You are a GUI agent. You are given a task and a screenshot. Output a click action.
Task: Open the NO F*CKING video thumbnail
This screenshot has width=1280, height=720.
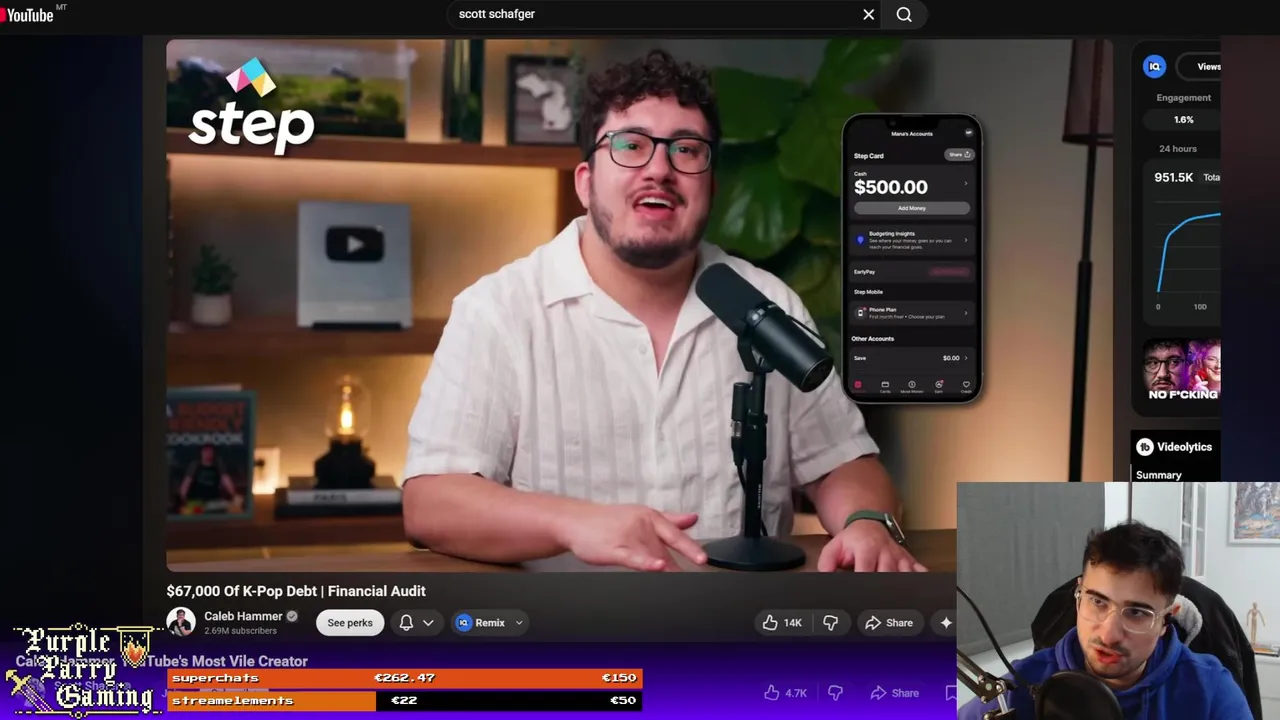(x=1181, y=371)
